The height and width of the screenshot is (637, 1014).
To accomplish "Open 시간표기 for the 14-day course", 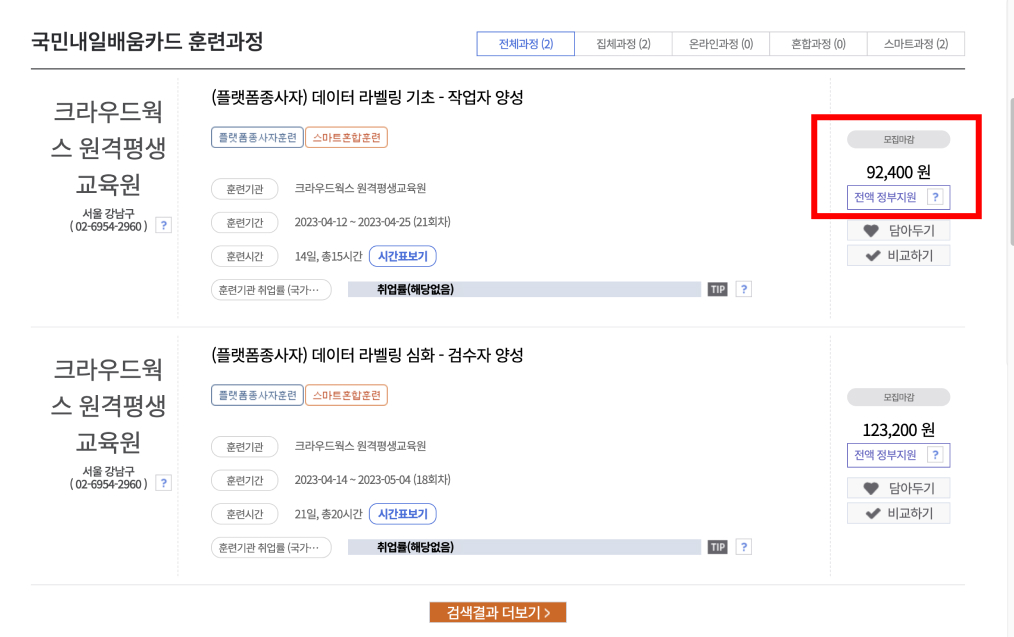I will [x=404, y=256].
